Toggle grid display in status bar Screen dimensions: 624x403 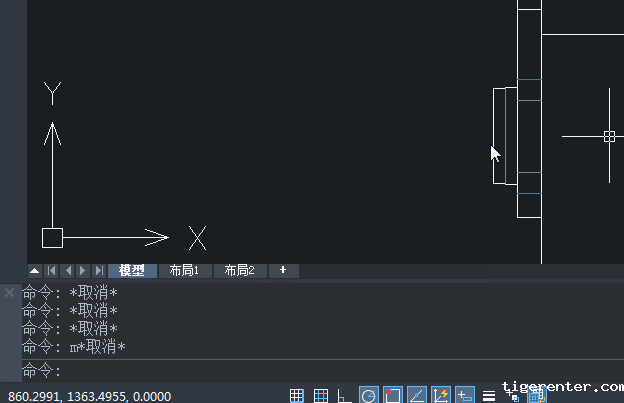297,396
